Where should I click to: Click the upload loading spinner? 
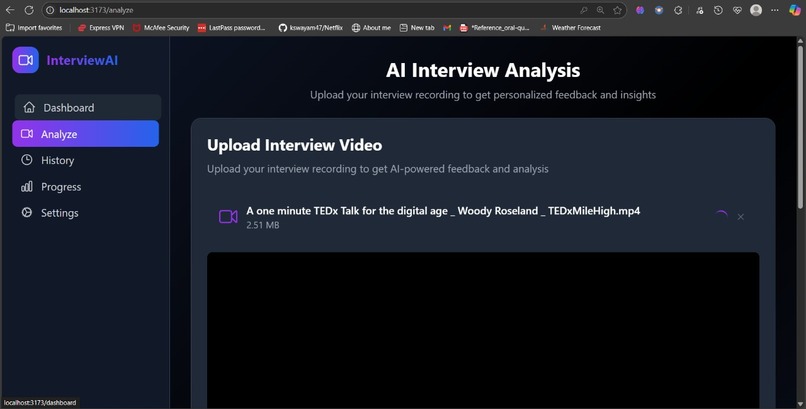pos(721,216)
